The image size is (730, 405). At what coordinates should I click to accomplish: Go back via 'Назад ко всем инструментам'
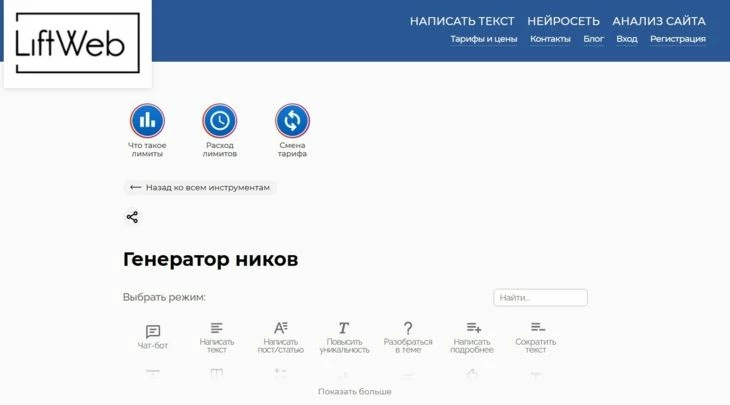[200, 187]
